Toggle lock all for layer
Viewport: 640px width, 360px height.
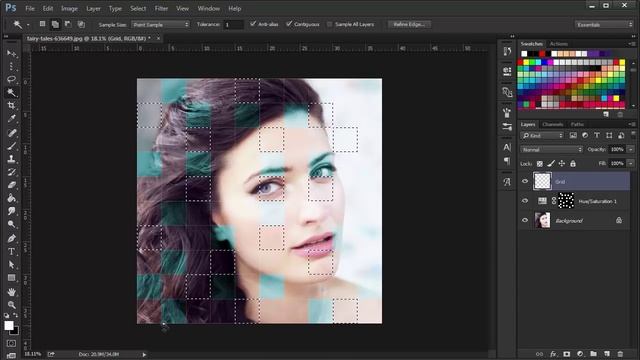[573, 164]
